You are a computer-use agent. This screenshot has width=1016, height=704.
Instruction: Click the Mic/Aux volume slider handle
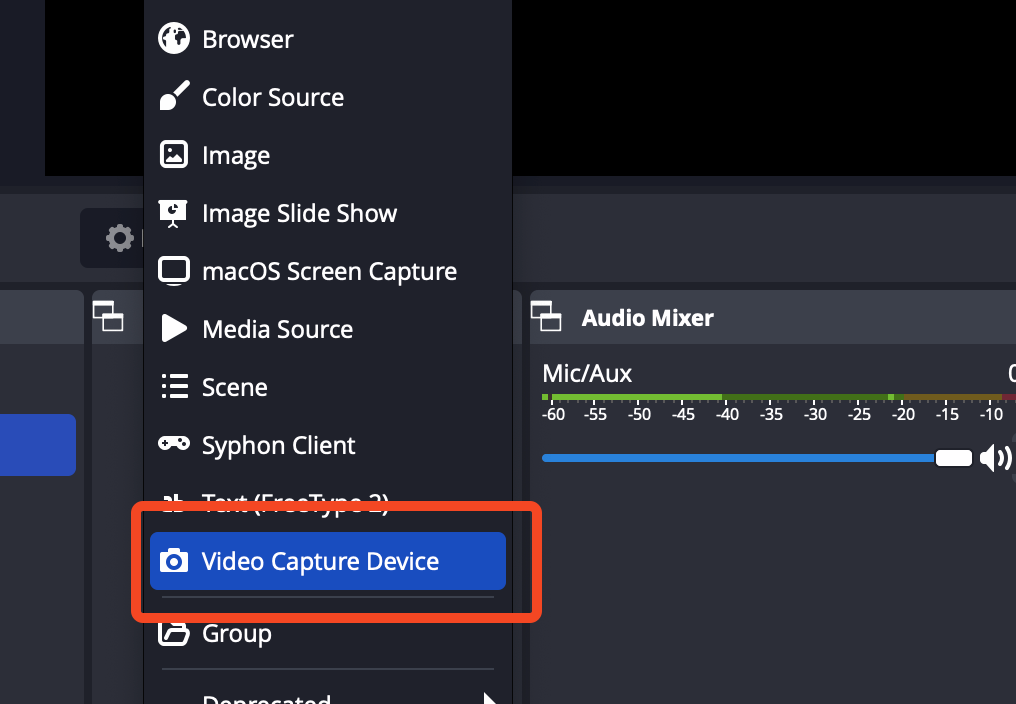[x=953, y=458]
